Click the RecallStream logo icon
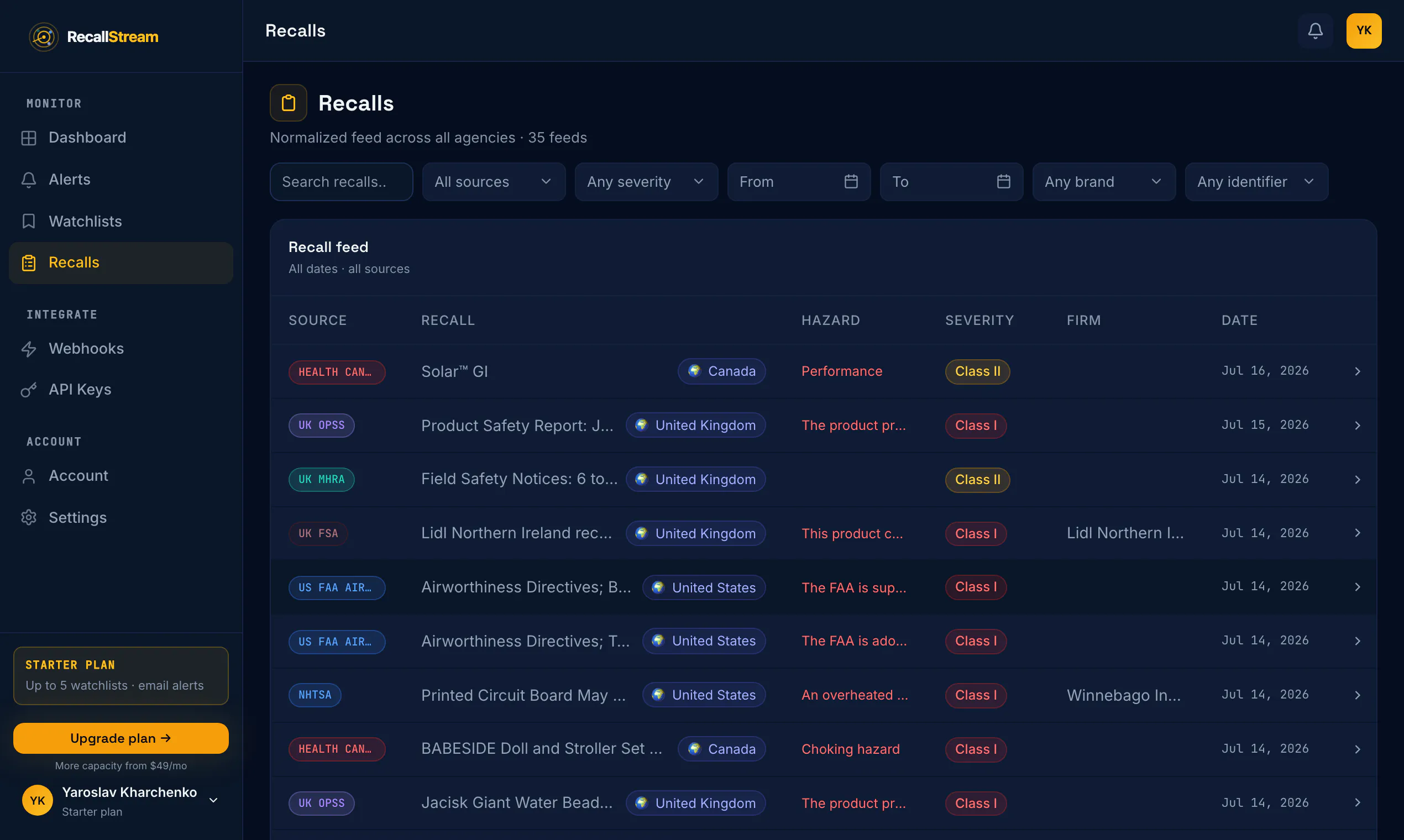1404x840 pixels. coord(44,37)
